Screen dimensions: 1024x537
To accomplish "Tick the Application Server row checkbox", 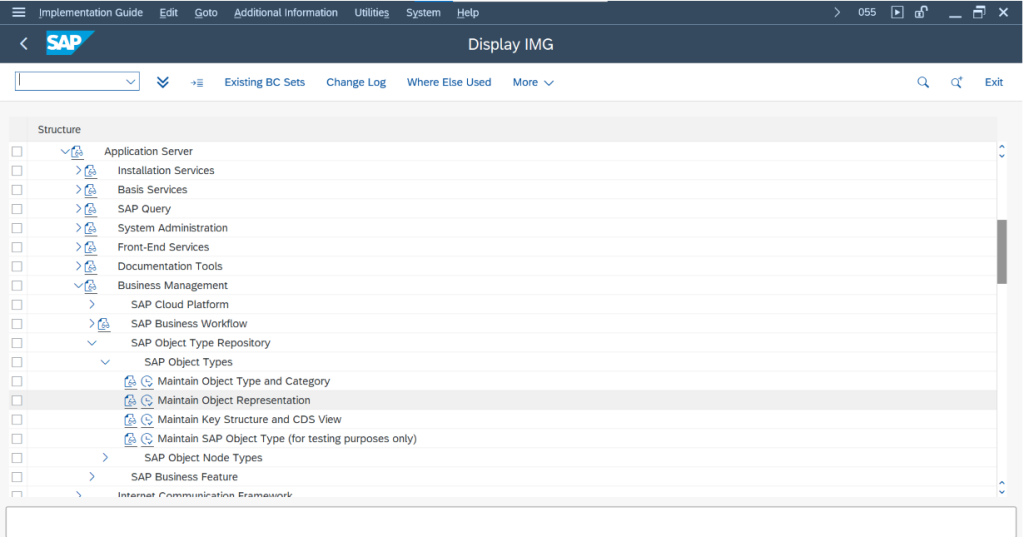I will coord(17,152).
